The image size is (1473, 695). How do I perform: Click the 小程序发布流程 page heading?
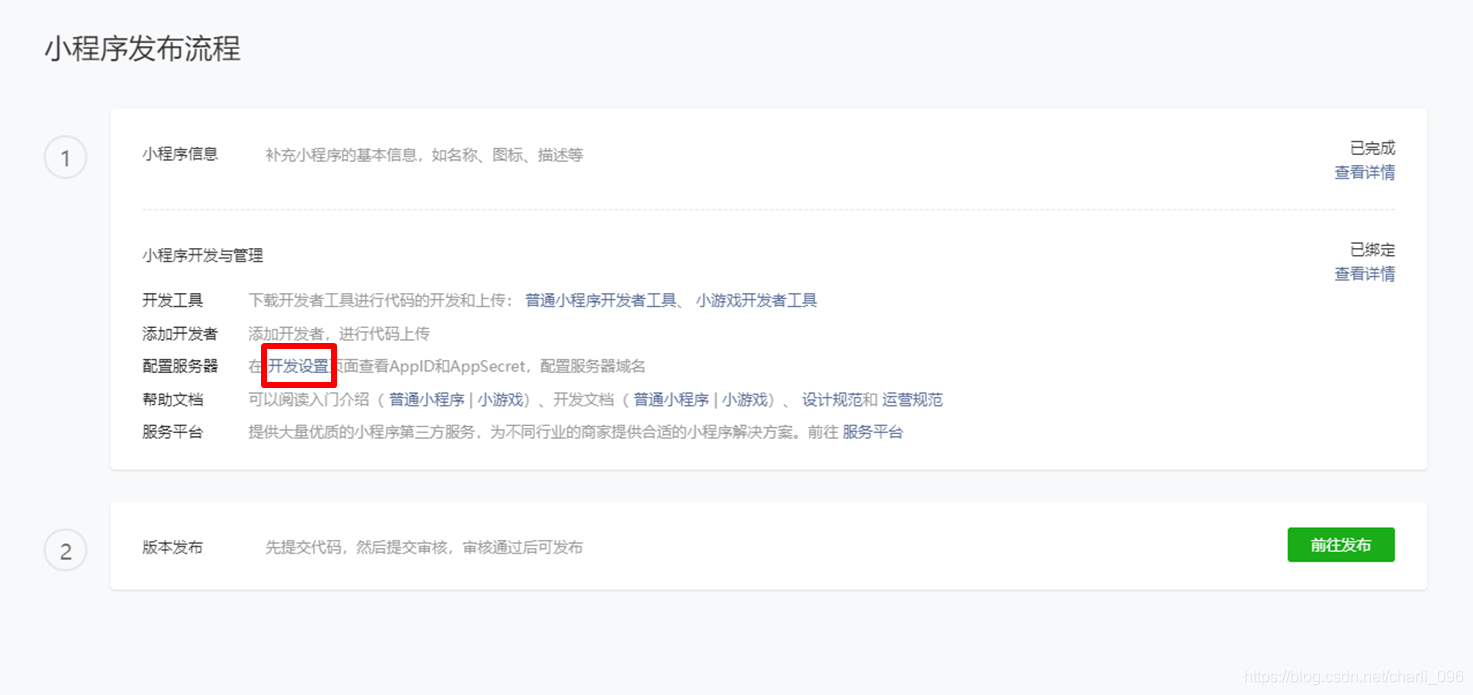pos(142,48)
